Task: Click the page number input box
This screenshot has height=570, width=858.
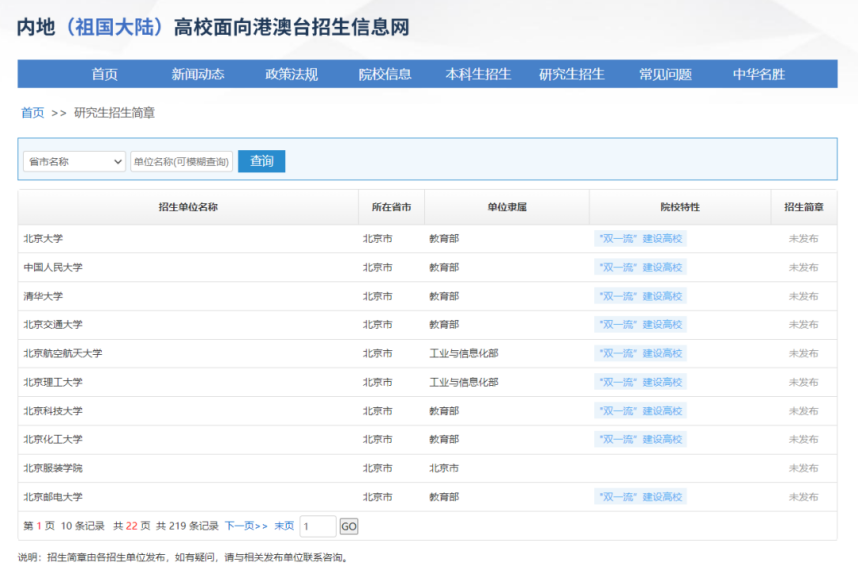Action: click(318, 526)
